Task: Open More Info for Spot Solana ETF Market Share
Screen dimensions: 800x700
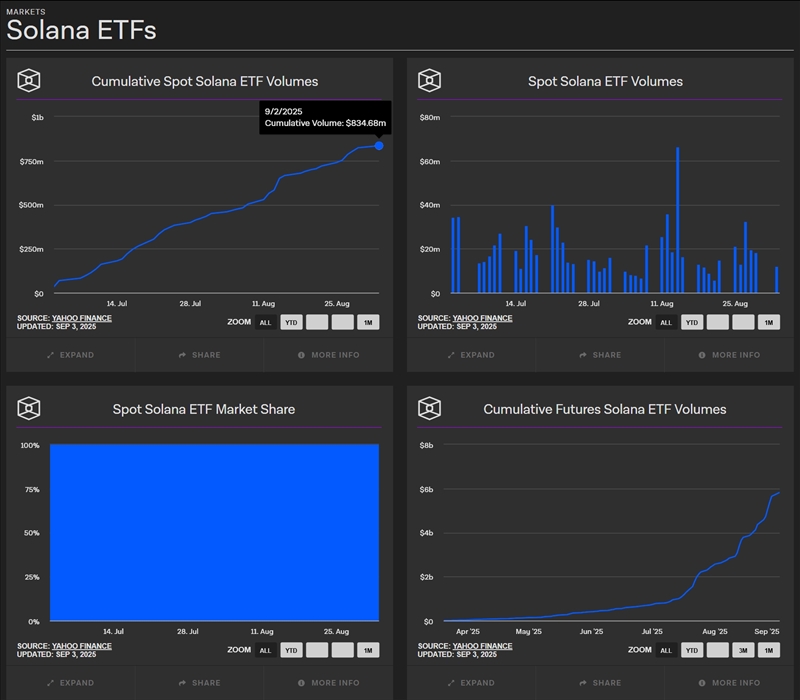Action: point(328,683)
